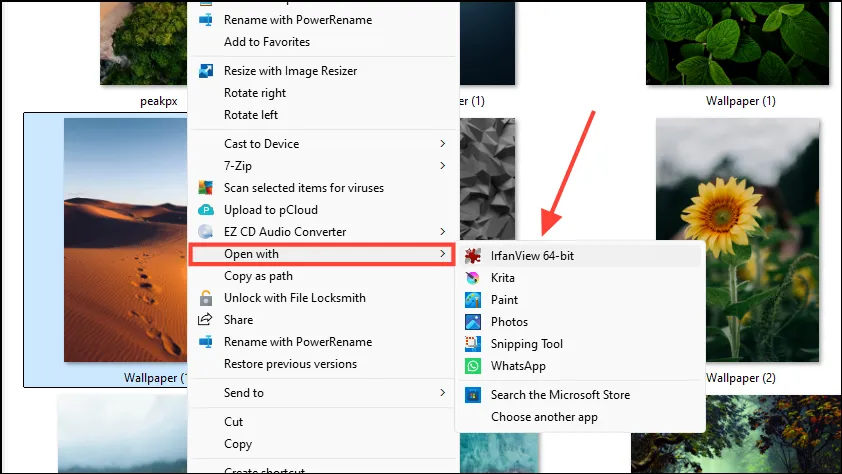Select Restore previous versions entry

[291, 364]
